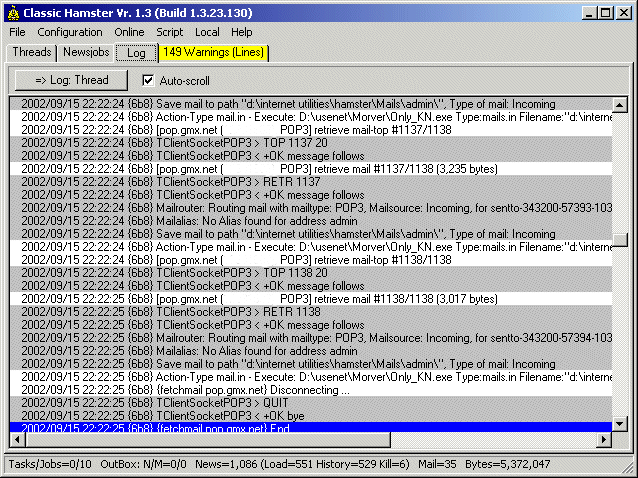Switch to the Newsjobs tab
Viewport: 638px width, 478px height.
[x=85, y=52]
